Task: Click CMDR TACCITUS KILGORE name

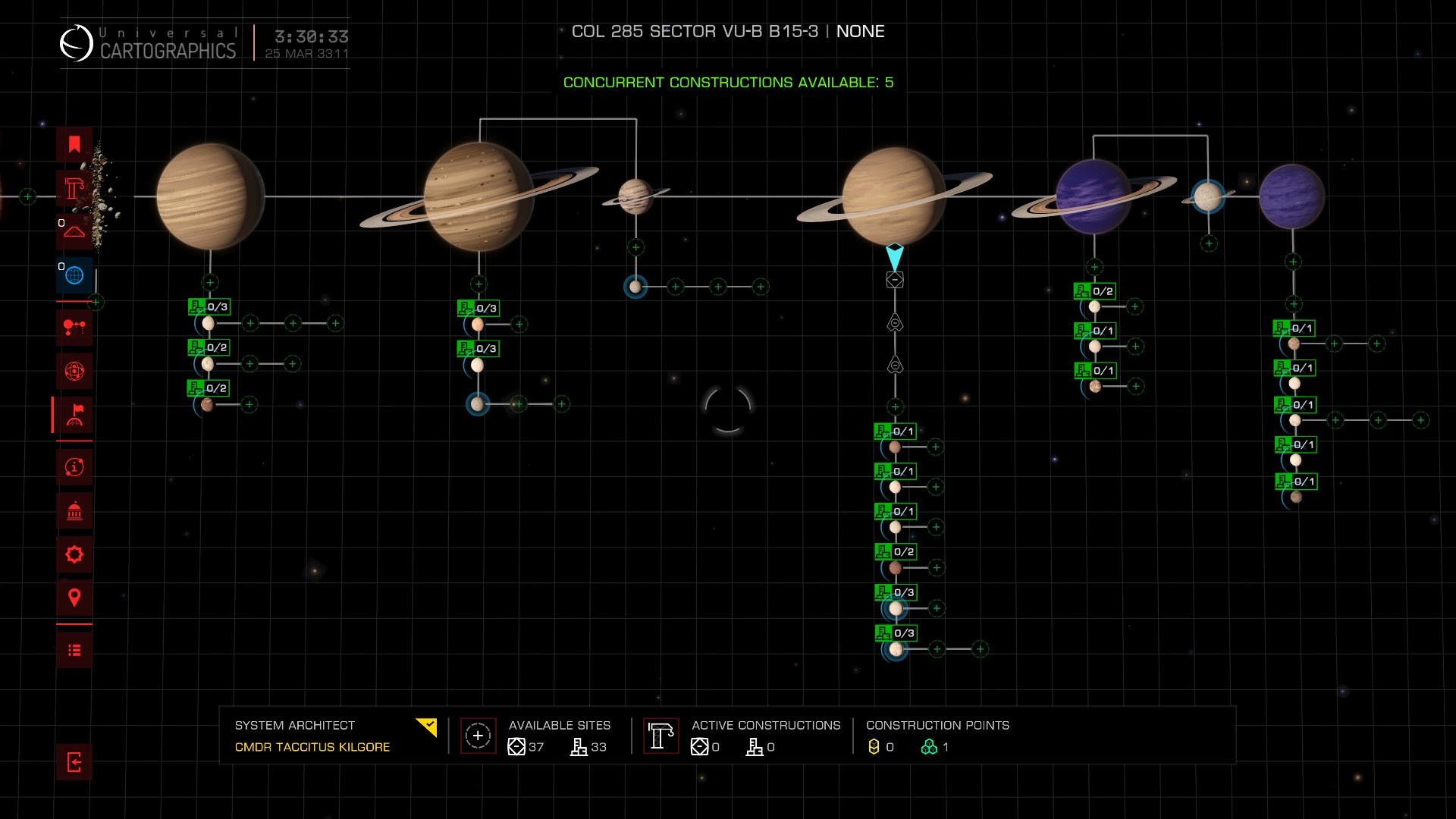Action: (x=312, y=747)
